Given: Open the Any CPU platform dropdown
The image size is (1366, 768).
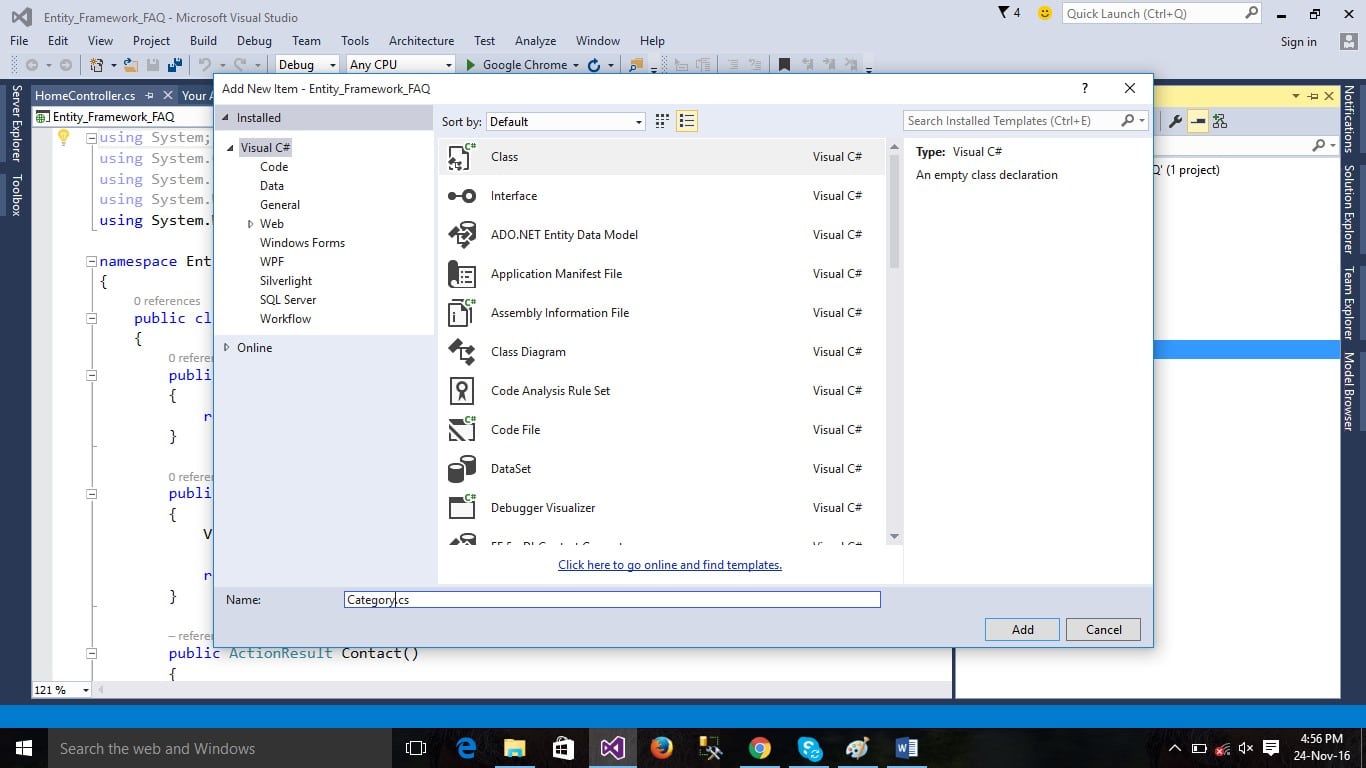Looking at the screenshot, I should 399,65.
